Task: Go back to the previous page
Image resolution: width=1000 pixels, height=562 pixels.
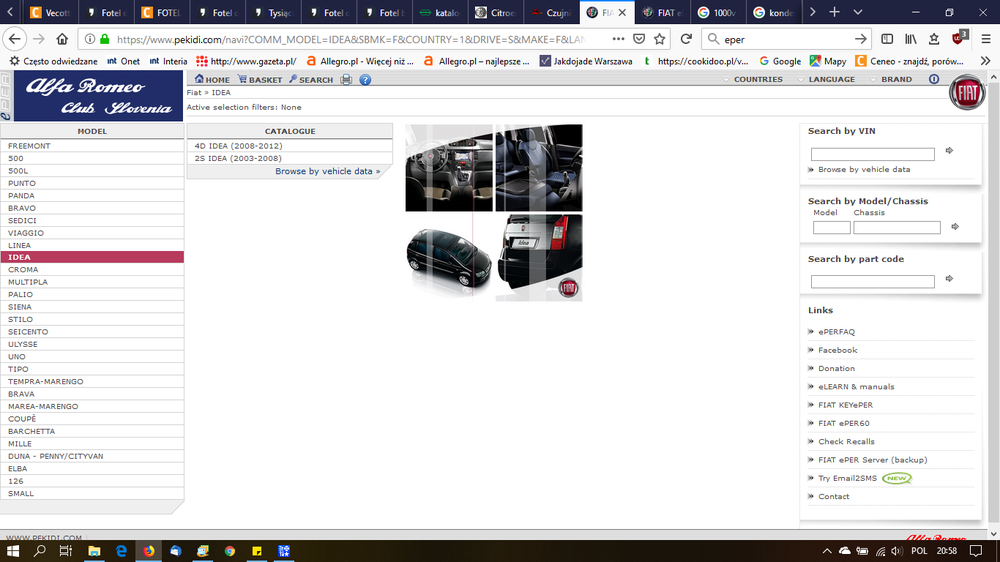Action: point(14,39)
